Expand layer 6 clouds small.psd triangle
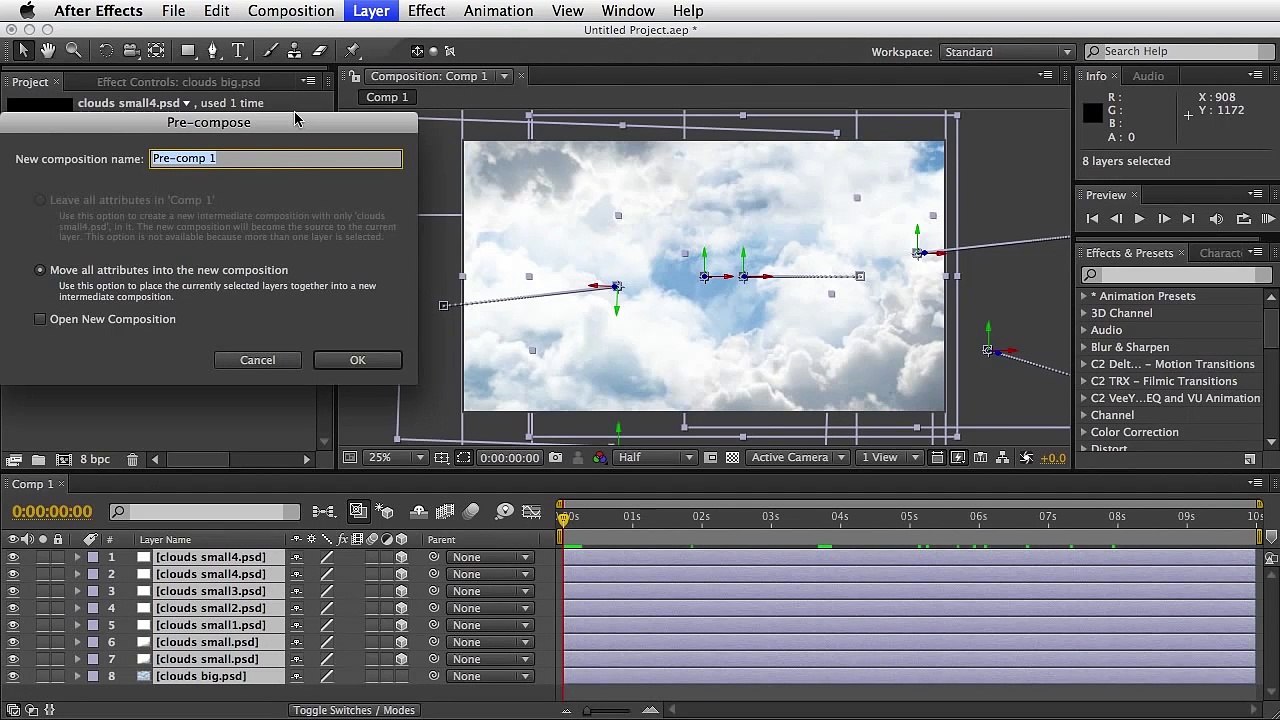Viewport: 1280px width, 720px height. (x=77, y=643)
